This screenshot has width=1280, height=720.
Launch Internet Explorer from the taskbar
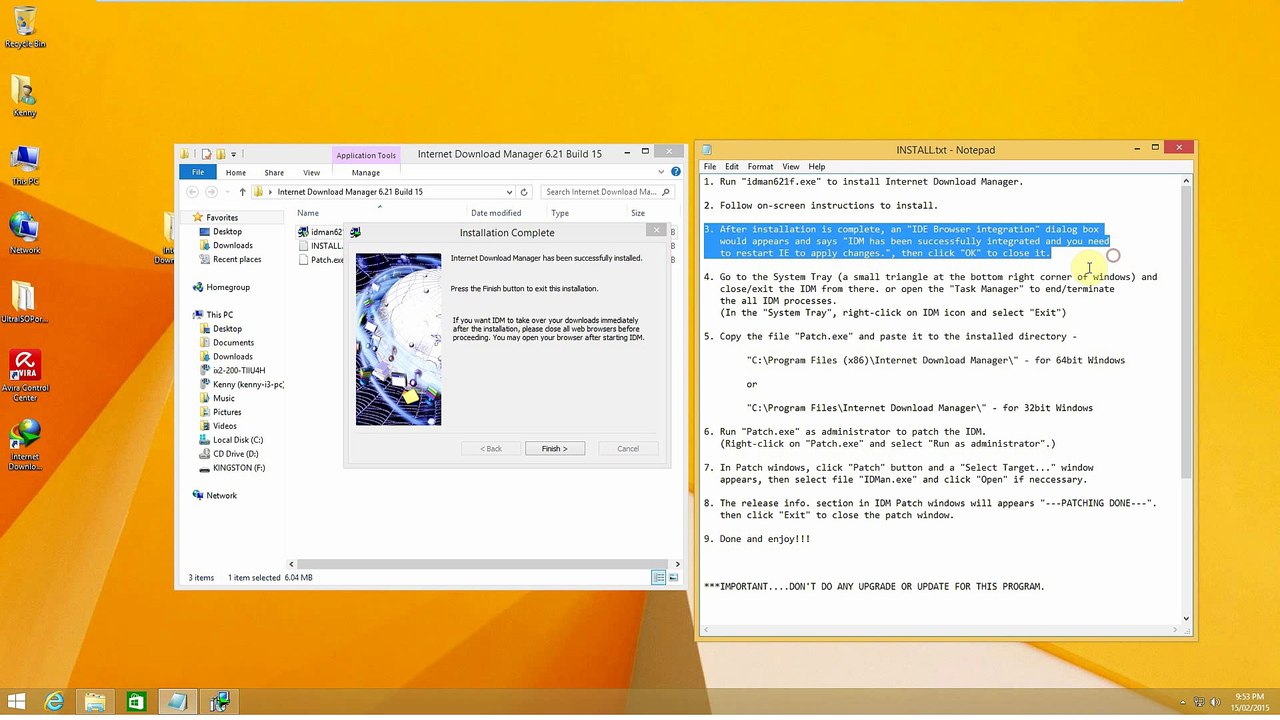pyautogui.click(x=54, y=702)
